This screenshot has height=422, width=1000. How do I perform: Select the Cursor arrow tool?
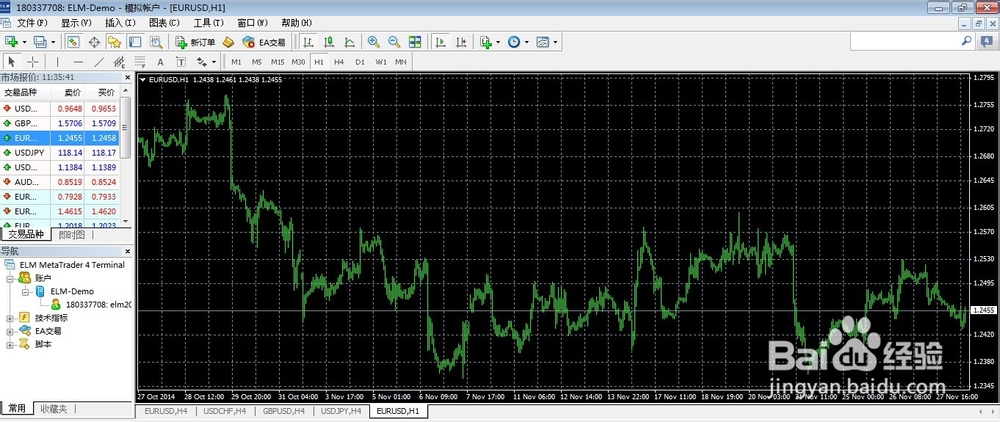click(11, 62)
